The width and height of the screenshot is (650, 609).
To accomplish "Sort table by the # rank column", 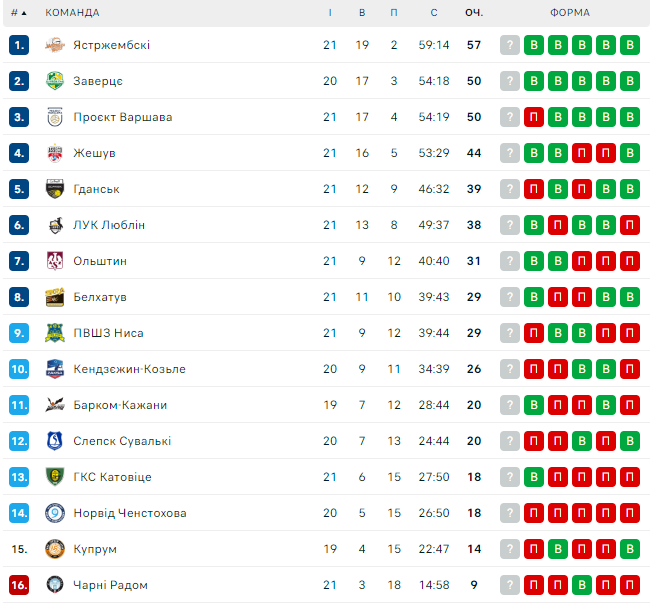I will [19, 13].
